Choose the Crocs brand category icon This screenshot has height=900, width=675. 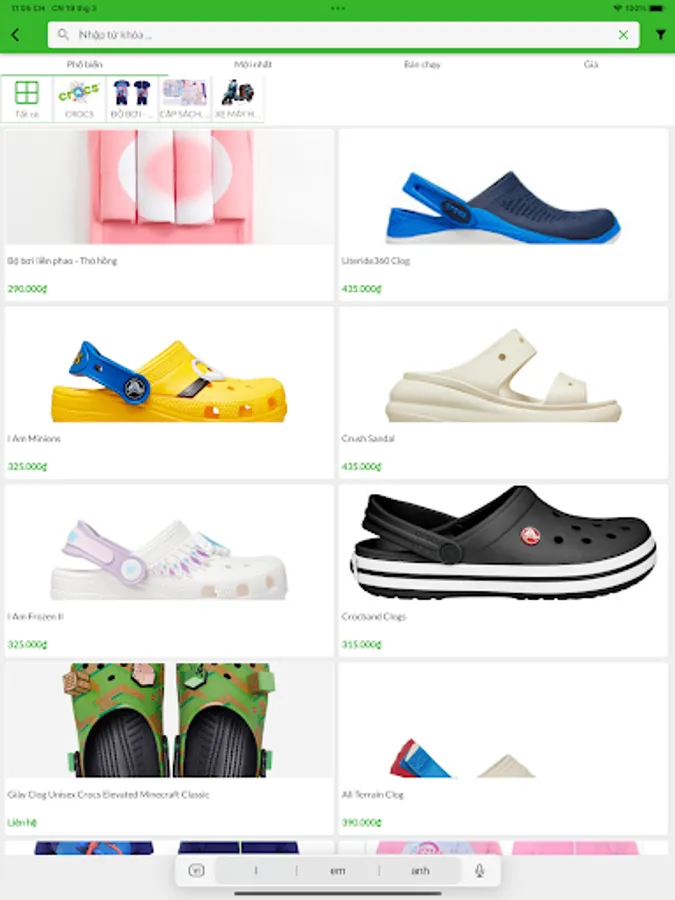click(x=79, y=99)
